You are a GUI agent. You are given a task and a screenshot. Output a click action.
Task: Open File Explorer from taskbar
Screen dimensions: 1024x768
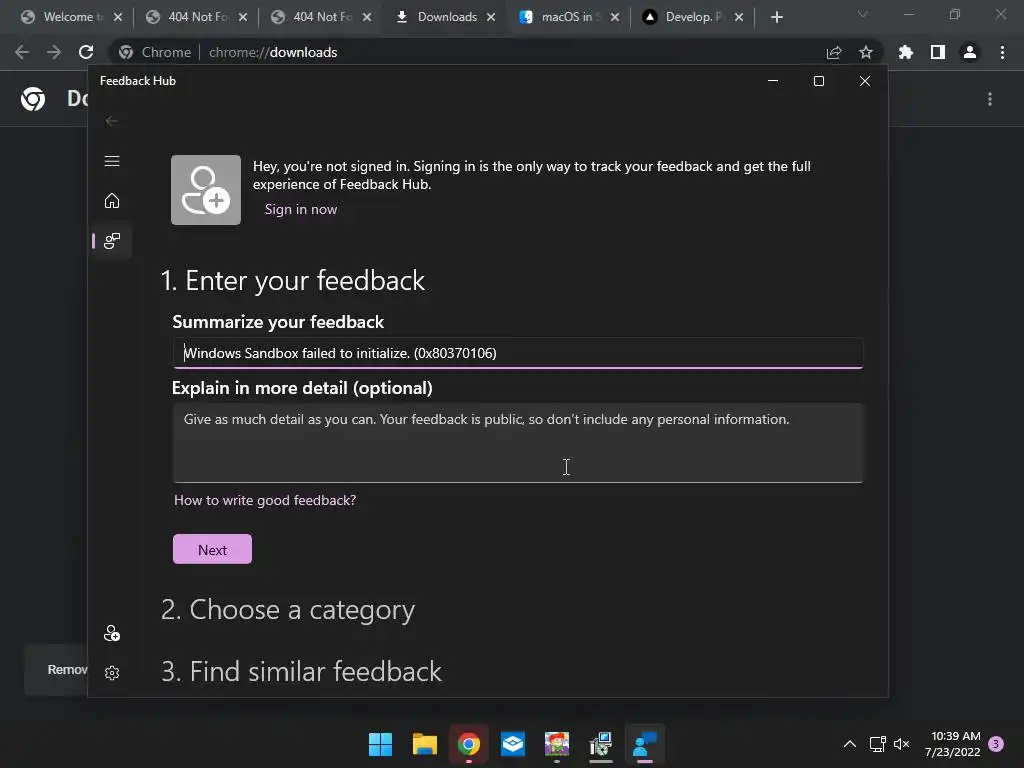[x=424, y=744]
